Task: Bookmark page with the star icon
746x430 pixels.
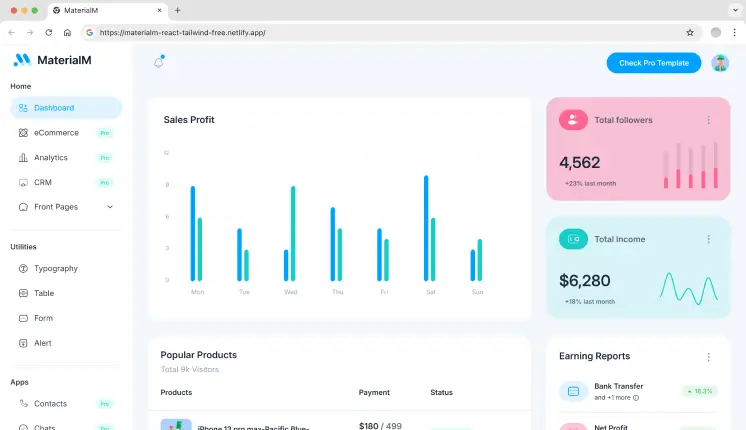Action: pos(690,32)
